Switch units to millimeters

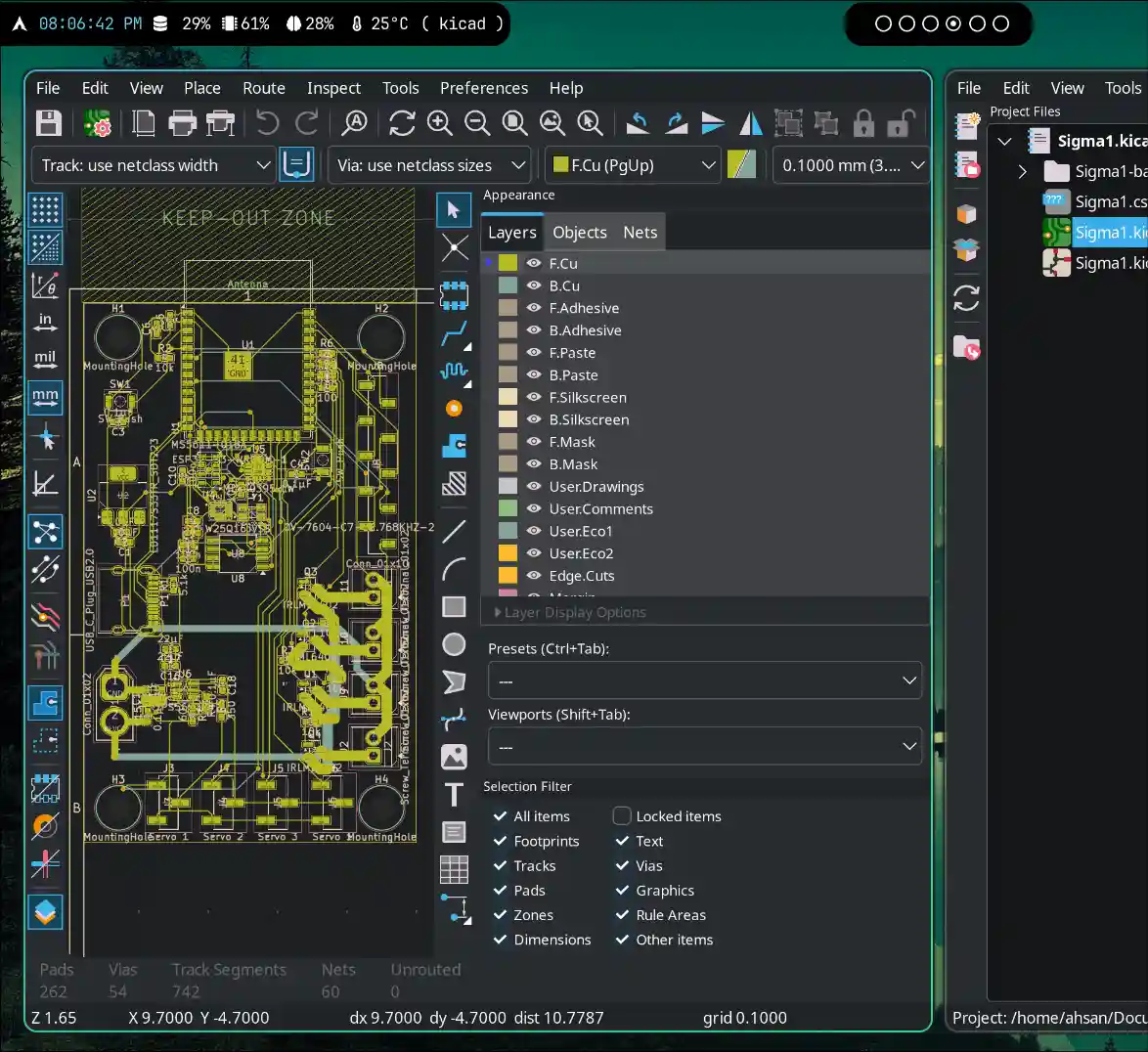point(45,397)
